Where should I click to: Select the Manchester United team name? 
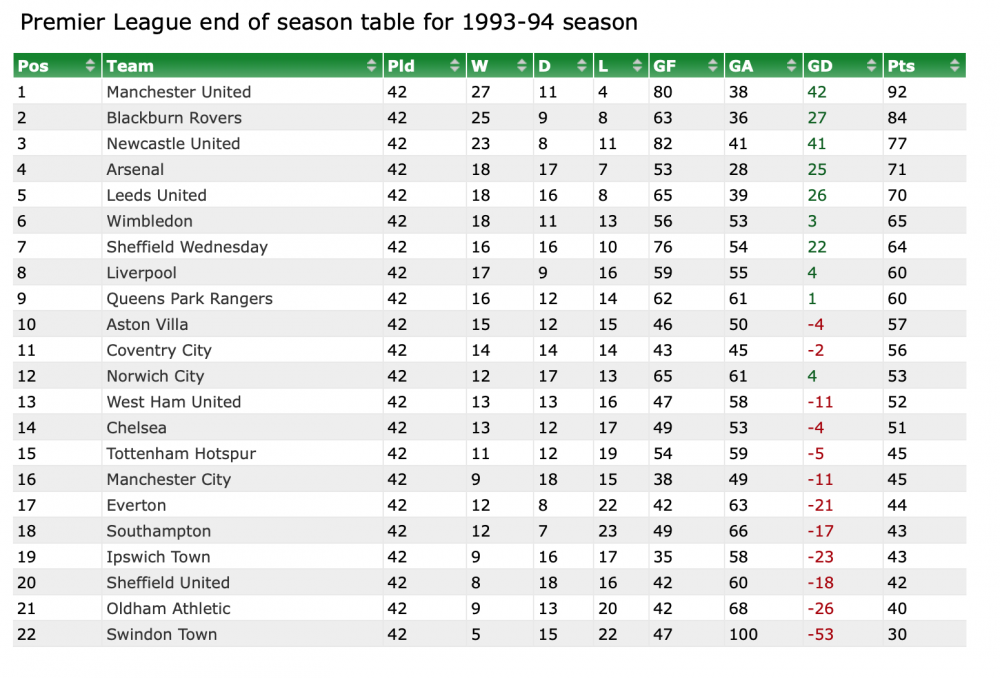(179, 92)
